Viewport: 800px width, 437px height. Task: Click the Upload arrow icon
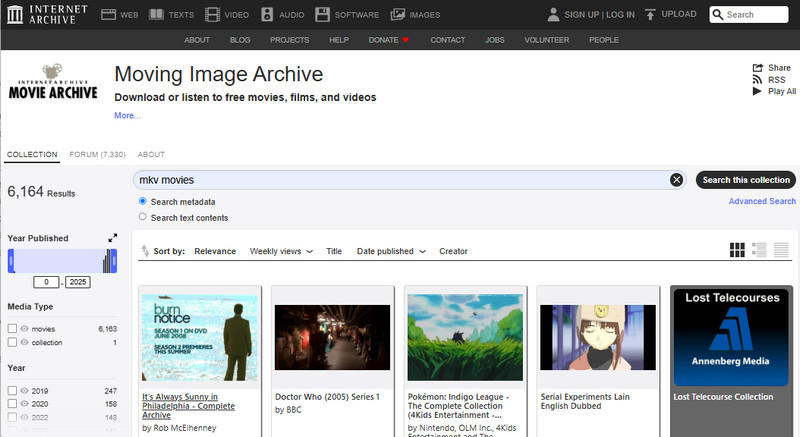650,14
